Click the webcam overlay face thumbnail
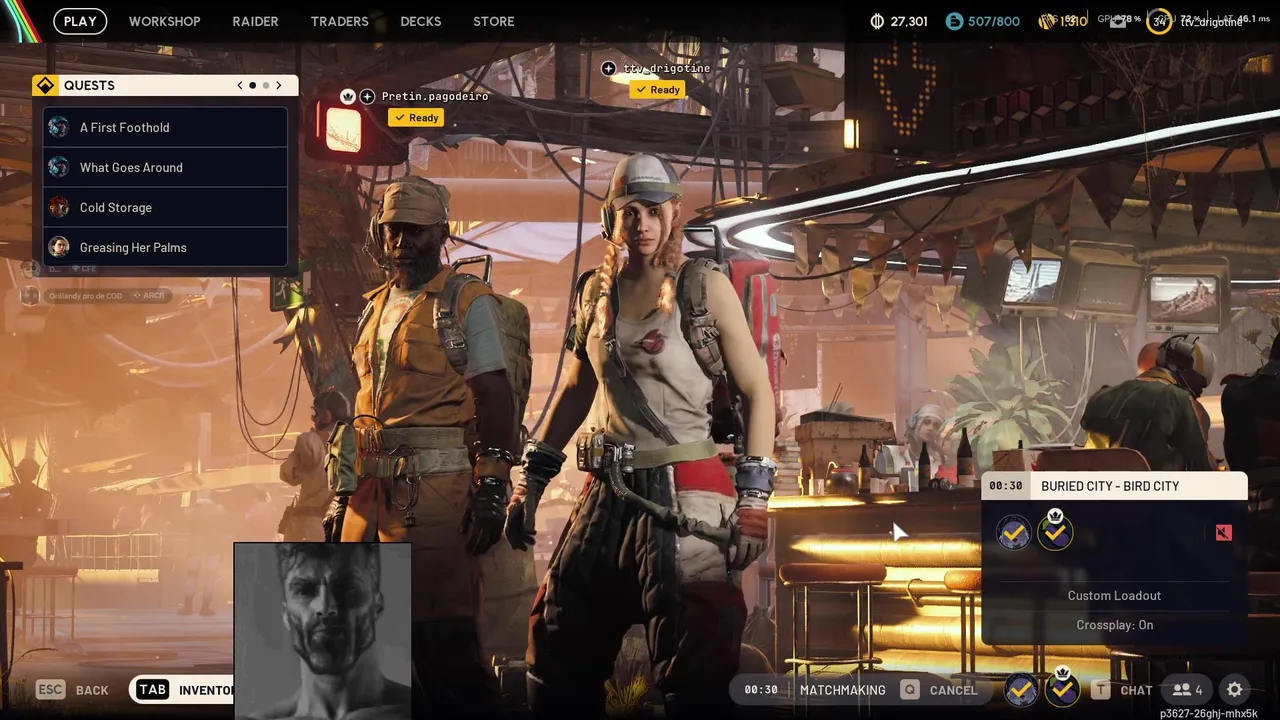 pyautogui.click(x=322, y=631)
